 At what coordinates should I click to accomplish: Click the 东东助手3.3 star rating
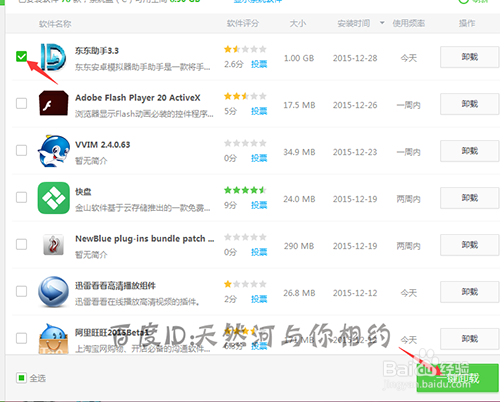[245, 49]
